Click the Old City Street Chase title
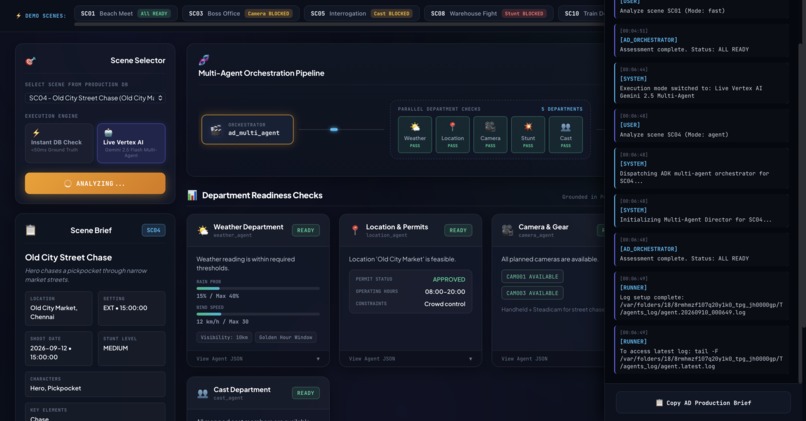 click(x=68, y=258)
